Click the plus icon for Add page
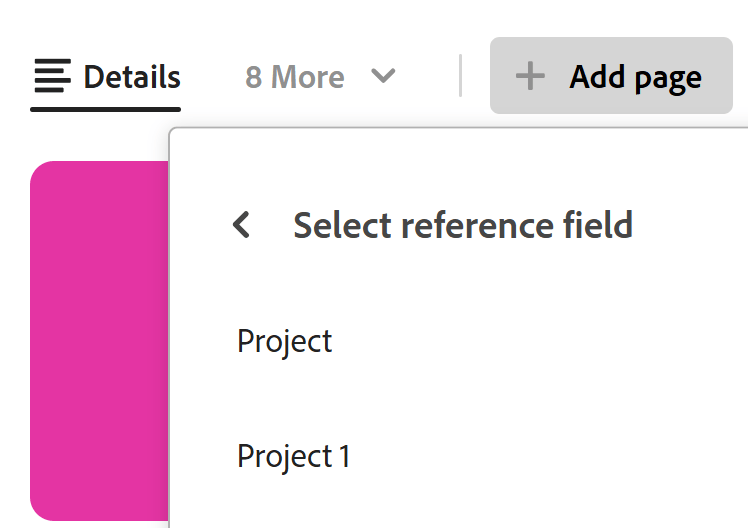 [530, 76]
